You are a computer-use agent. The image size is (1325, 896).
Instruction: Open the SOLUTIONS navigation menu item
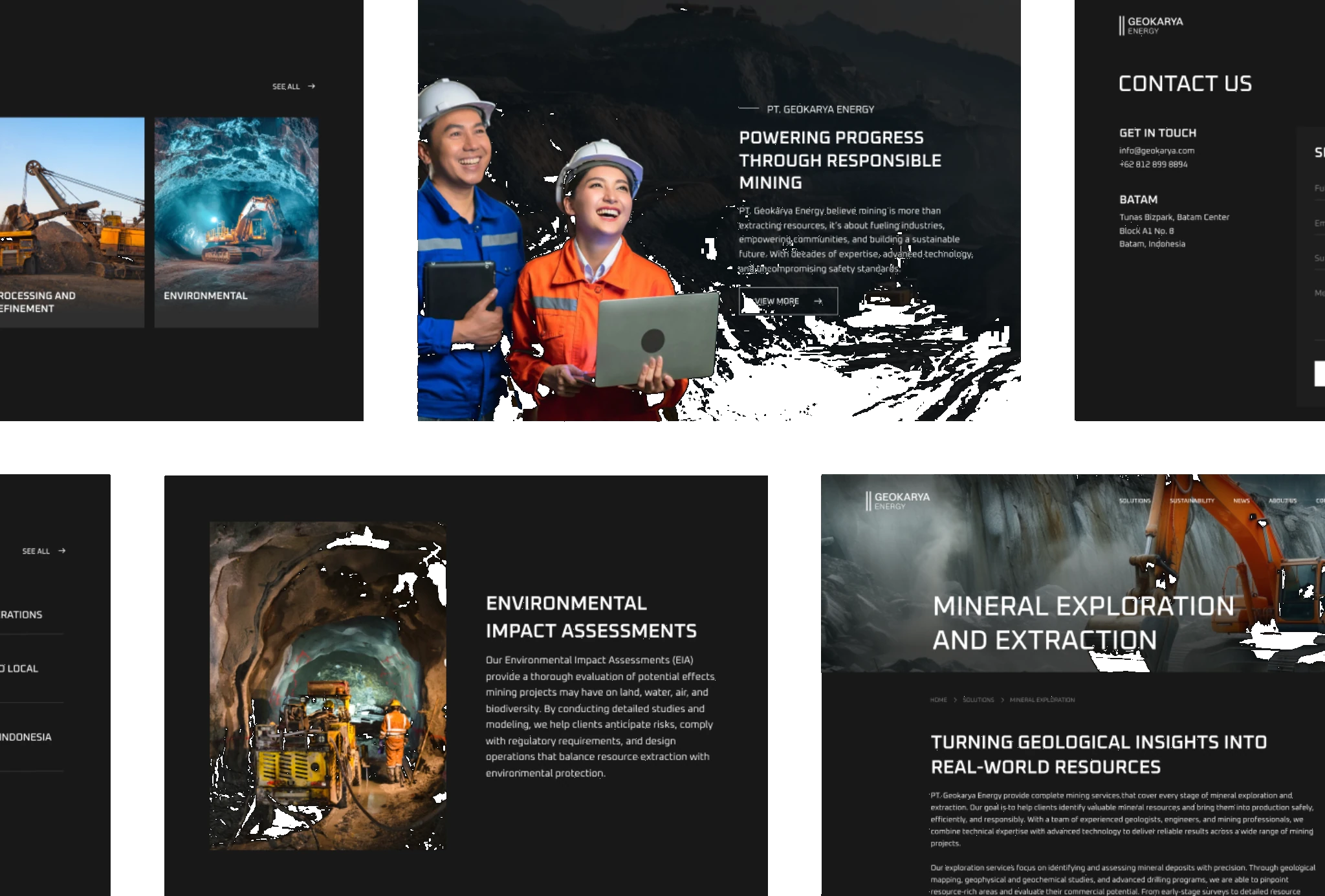pos(1135,501)
